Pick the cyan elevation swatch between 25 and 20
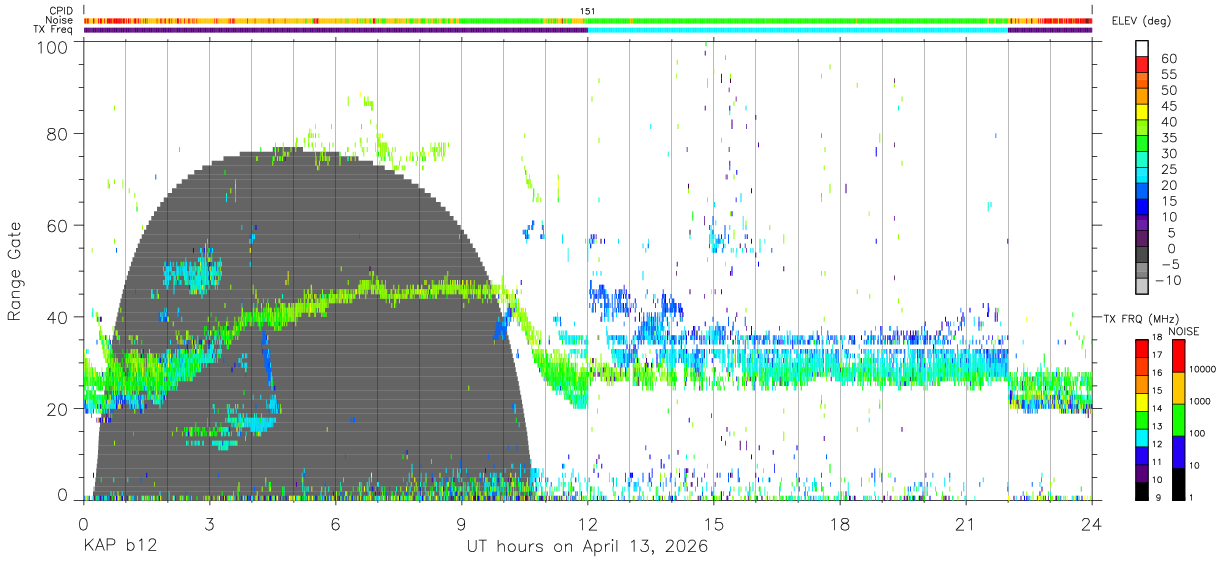Image resolution: width=1228 pixels, height=567 pixels. point(1143,174)
